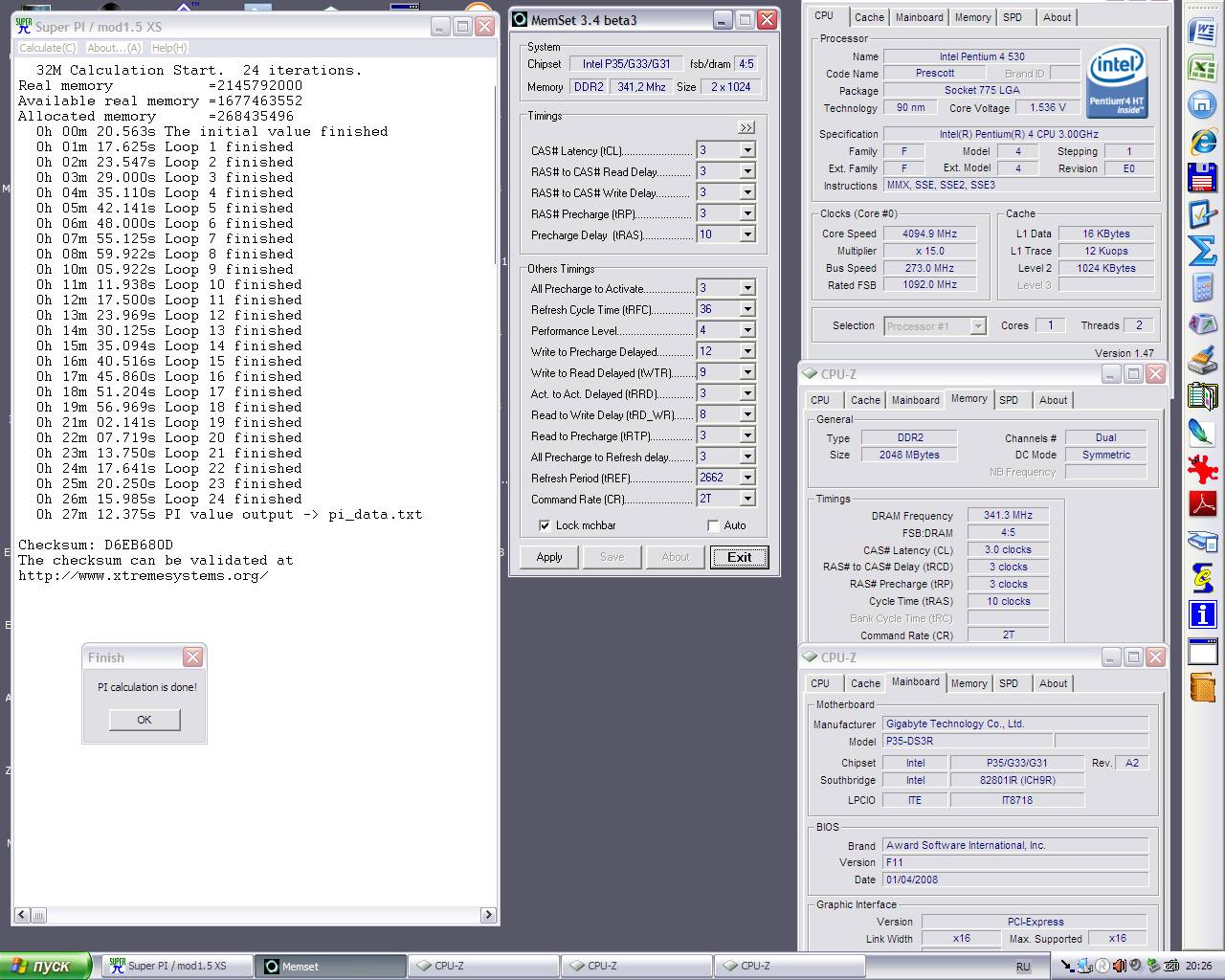Open the Performance Level dropdown
Screen dimensions: 1225x980
[747, 330]
